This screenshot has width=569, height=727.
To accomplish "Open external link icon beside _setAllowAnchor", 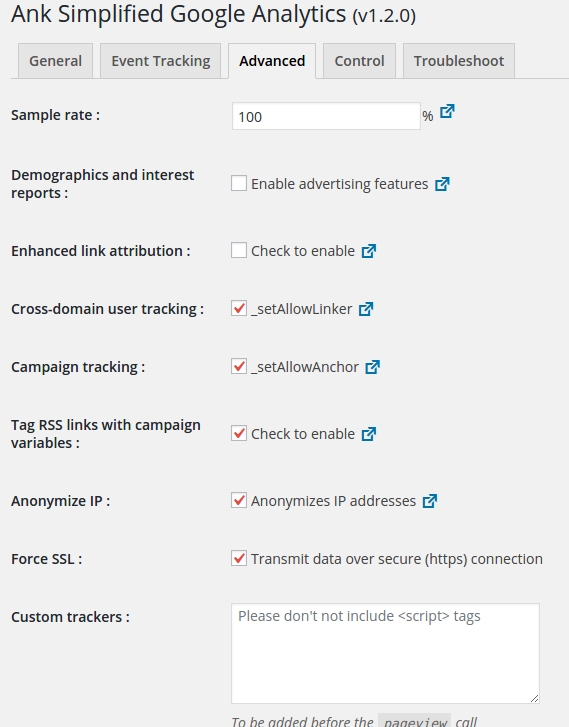I will point(372,367).
